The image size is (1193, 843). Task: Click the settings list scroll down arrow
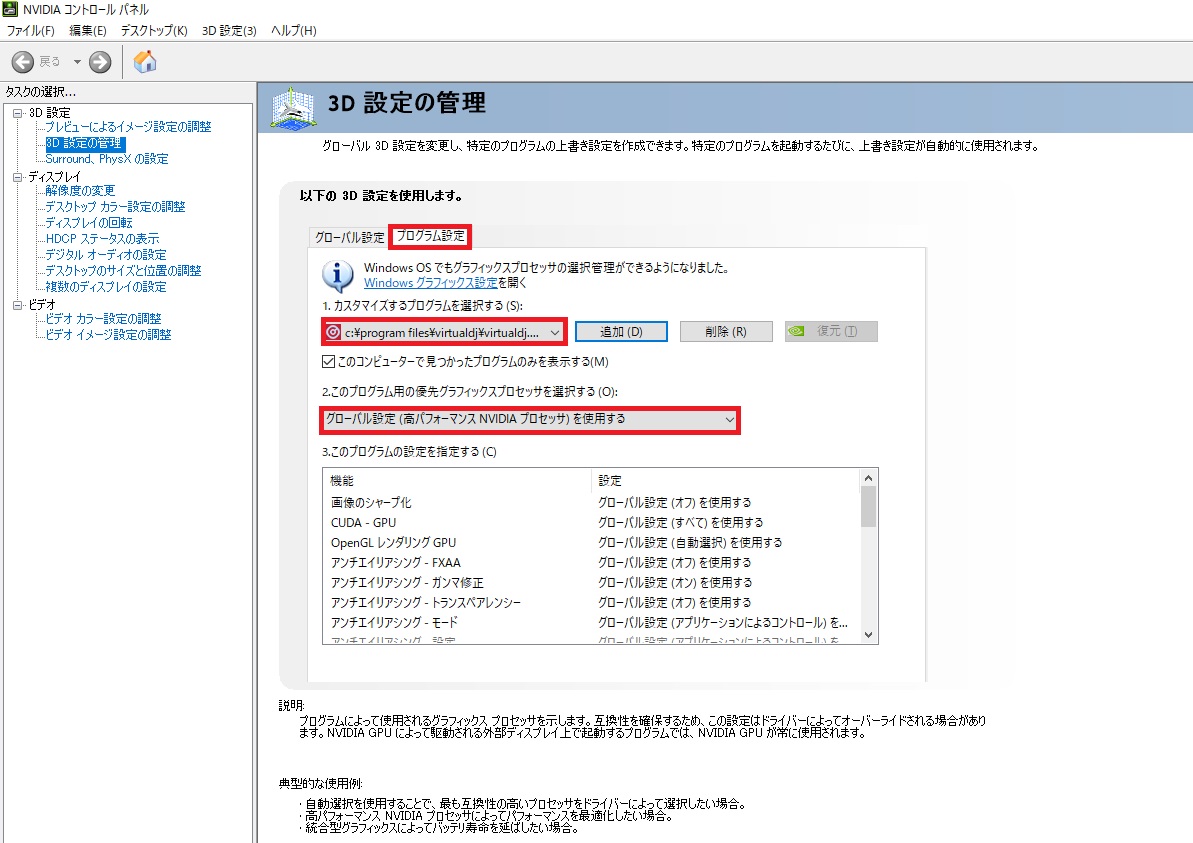[868, 635]
